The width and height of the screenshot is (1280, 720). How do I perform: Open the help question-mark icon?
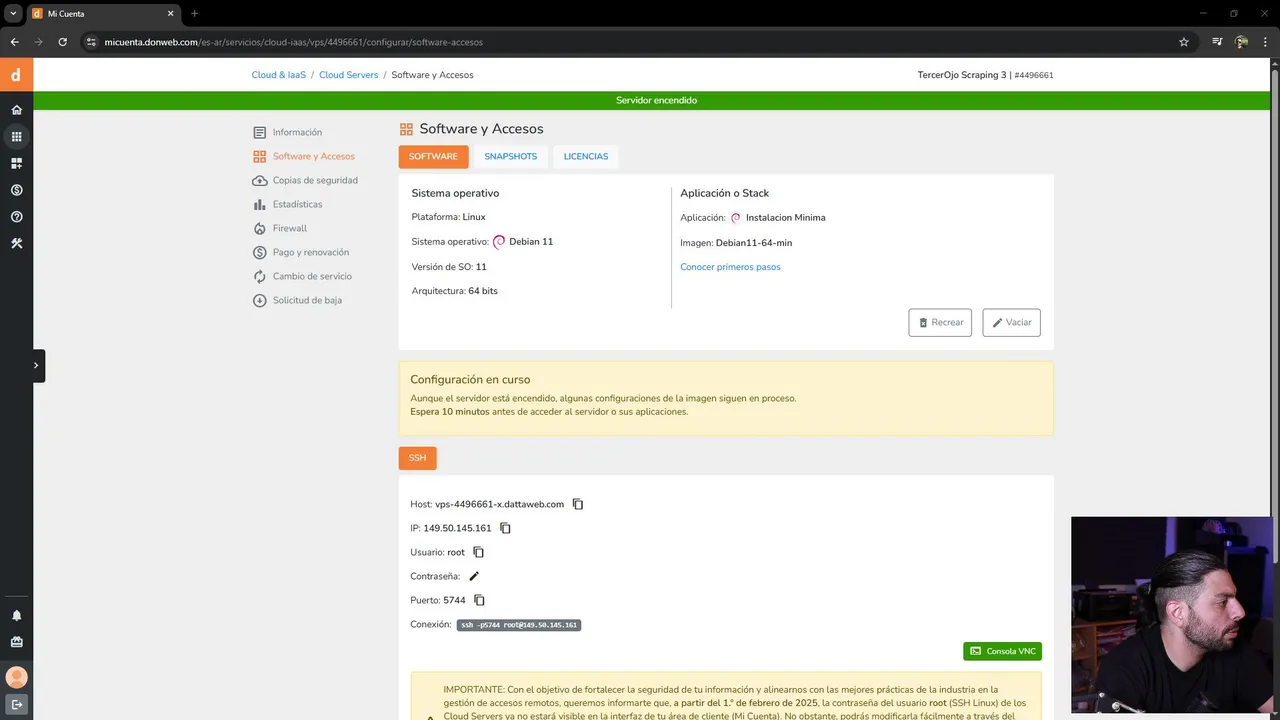16,217
